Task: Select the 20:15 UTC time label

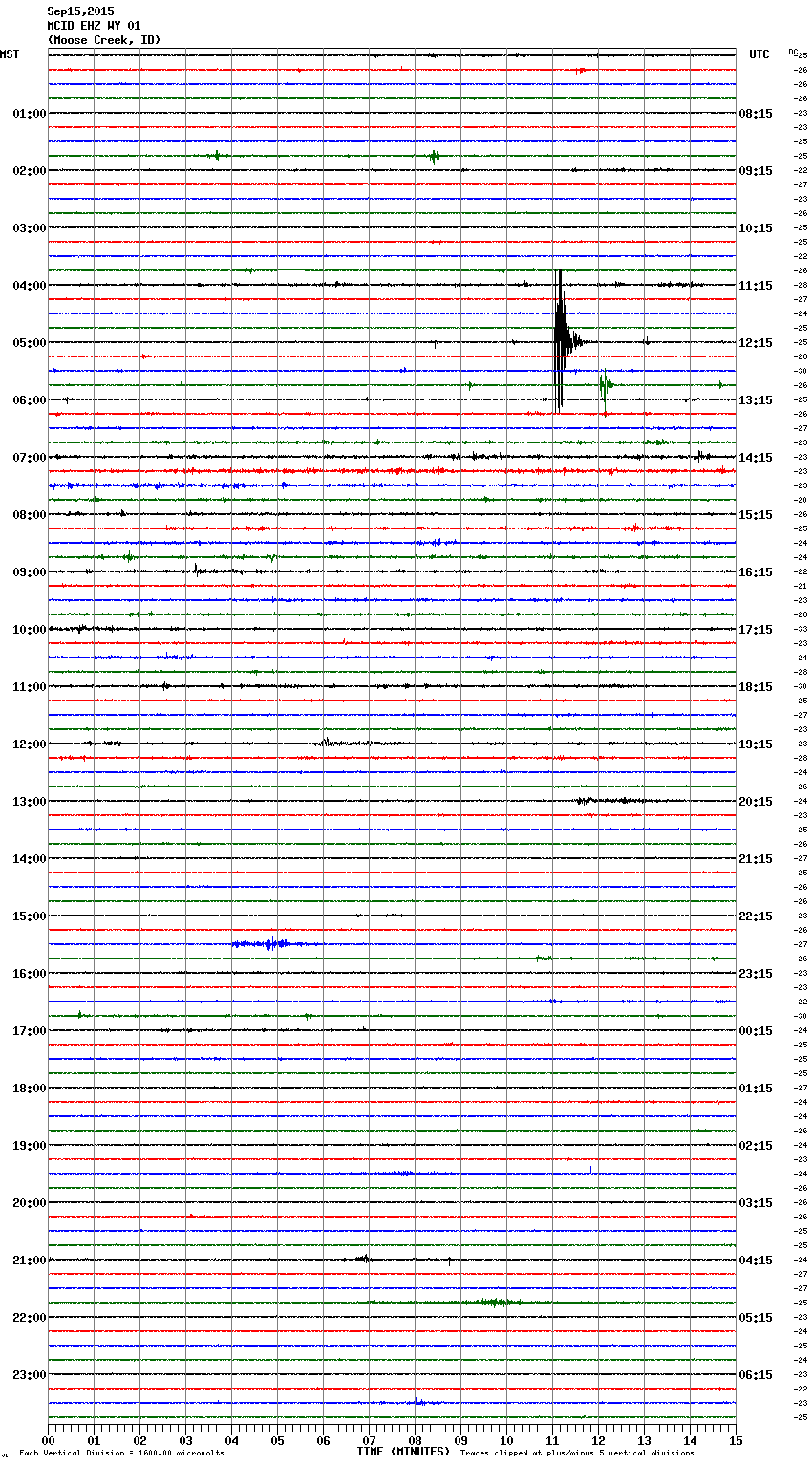Action: point(756,802)
